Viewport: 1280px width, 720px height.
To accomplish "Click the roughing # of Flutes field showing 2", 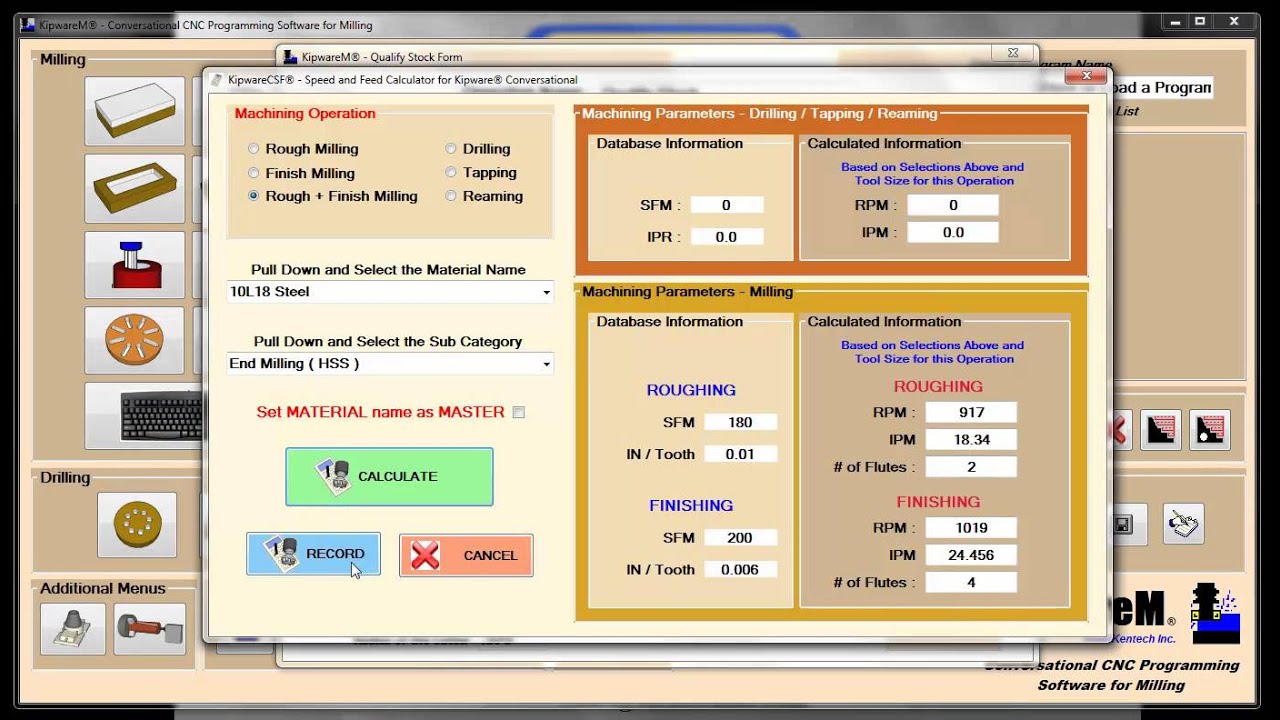I will point(971,467).
